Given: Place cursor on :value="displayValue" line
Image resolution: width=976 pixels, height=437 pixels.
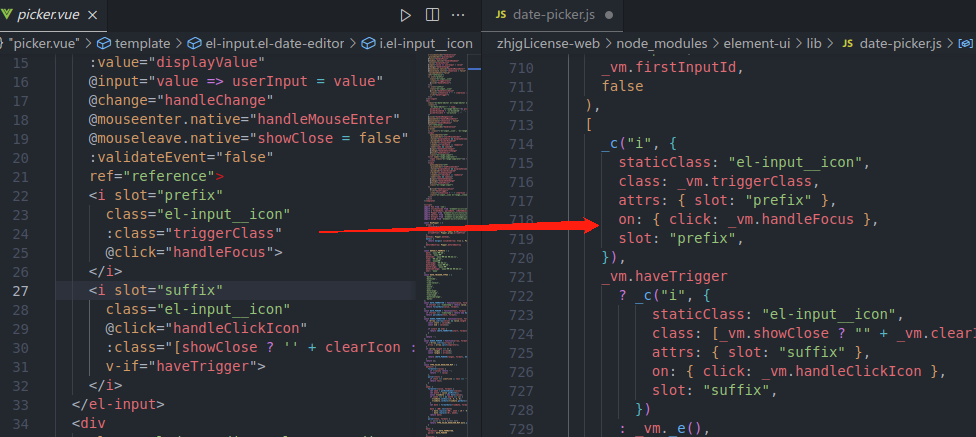Looking at the screenshot, I should 177,62.
